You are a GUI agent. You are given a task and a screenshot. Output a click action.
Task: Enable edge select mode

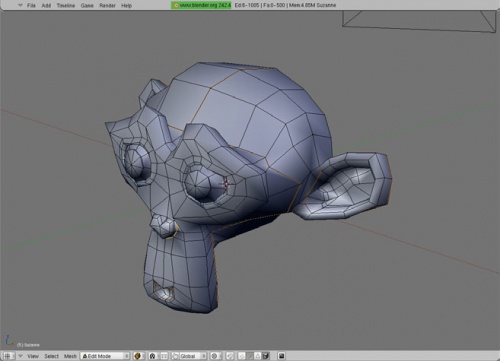250,356
